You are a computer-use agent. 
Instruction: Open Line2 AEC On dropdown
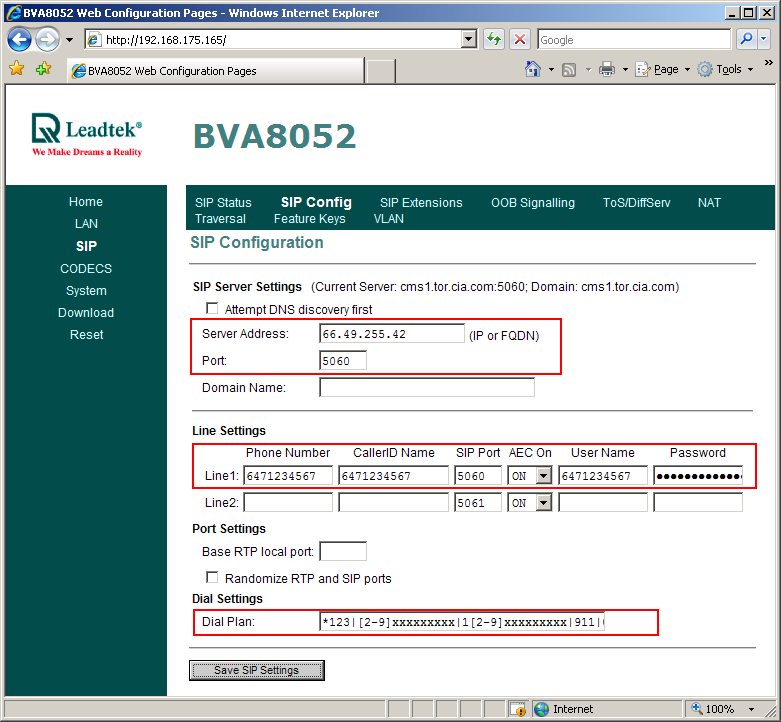point(529,502)
